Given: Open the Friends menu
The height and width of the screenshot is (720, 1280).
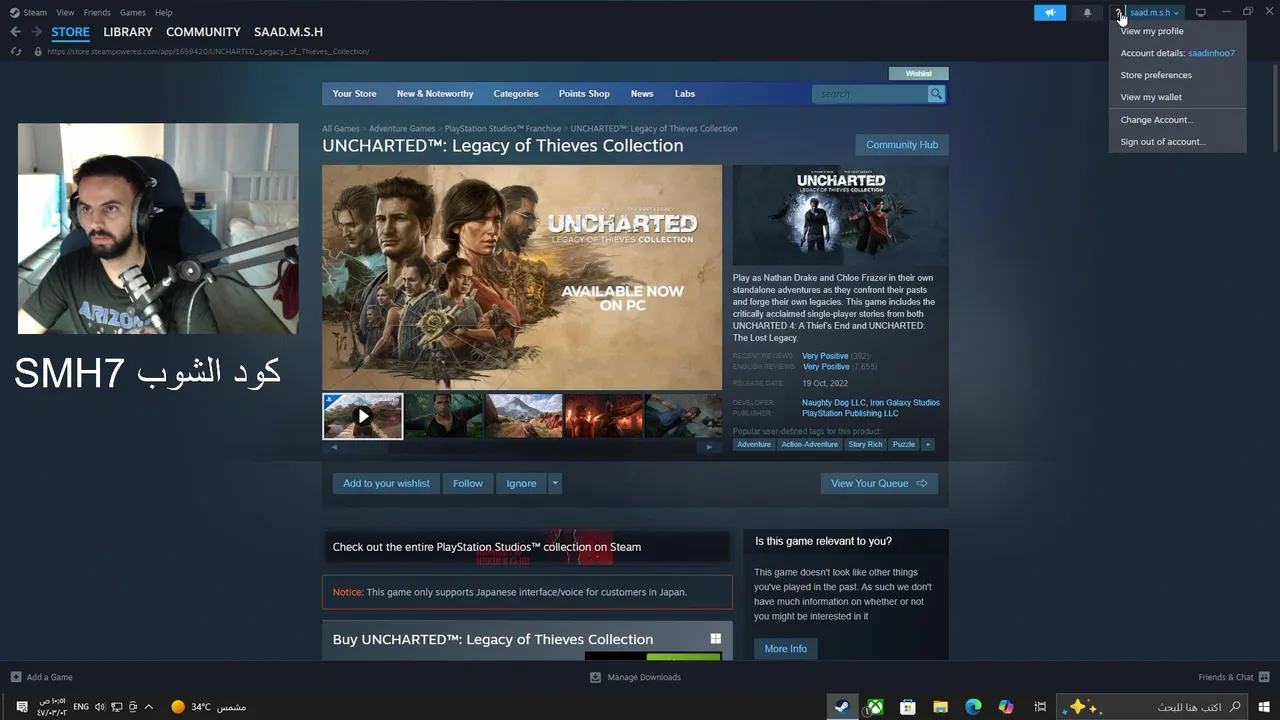Looking at the screenshot, I should (97, 12).
